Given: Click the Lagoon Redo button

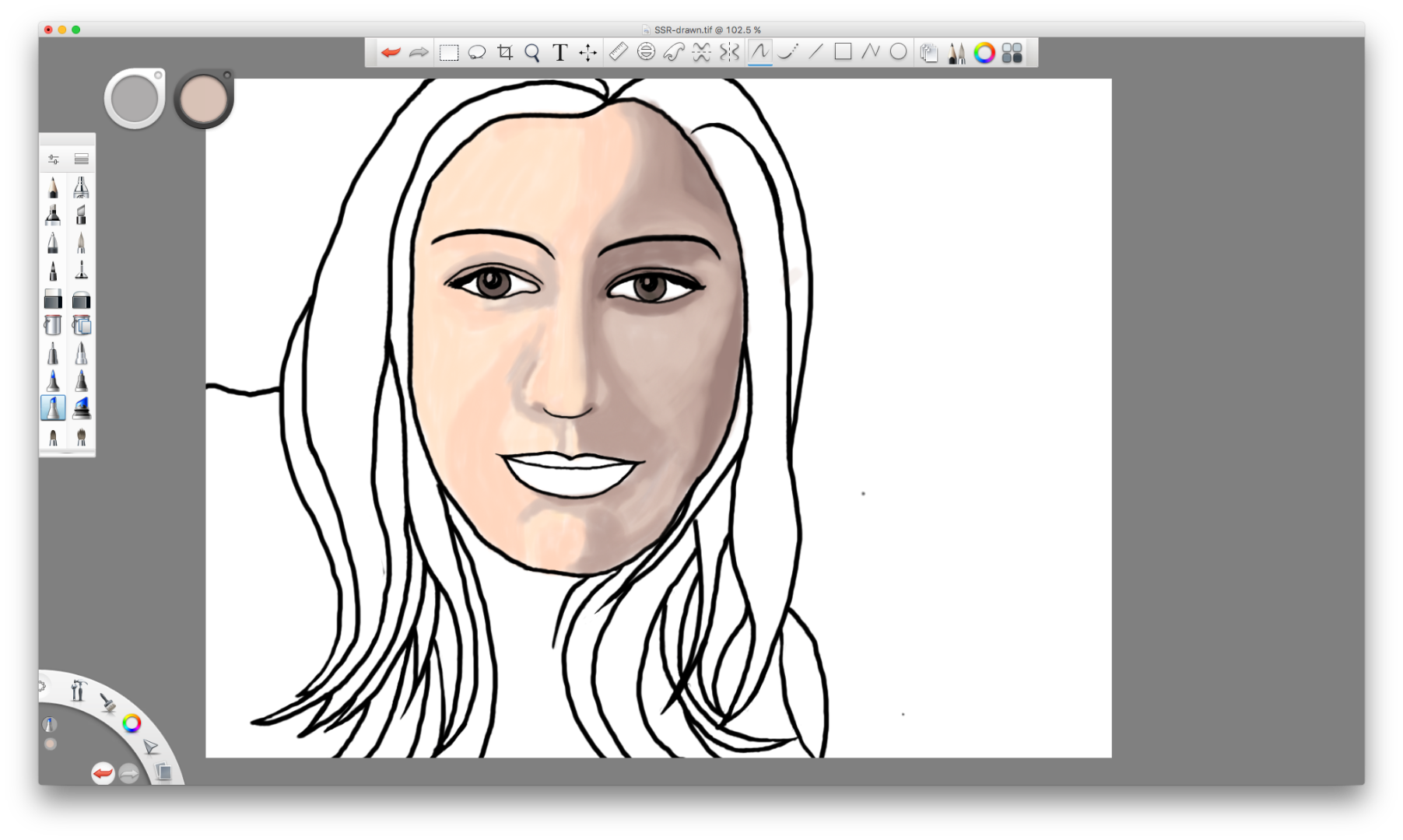Looking at the screenshot, I should 129,773.
